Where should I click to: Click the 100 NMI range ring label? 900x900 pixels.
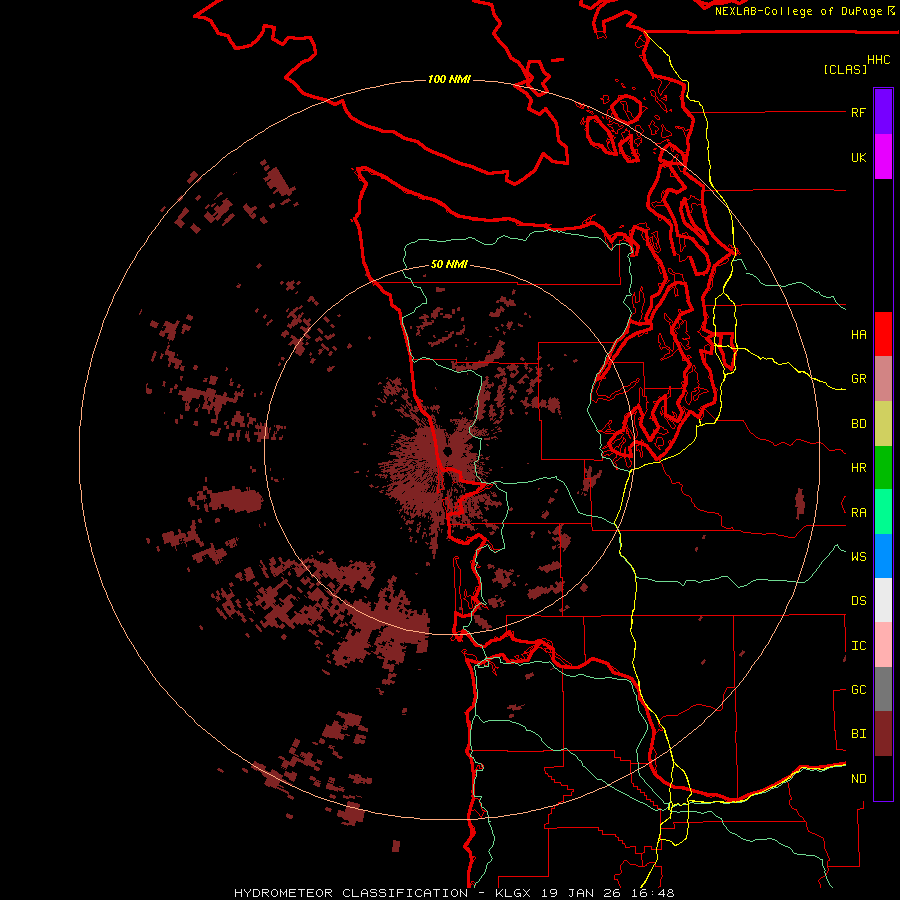(449, 79)
